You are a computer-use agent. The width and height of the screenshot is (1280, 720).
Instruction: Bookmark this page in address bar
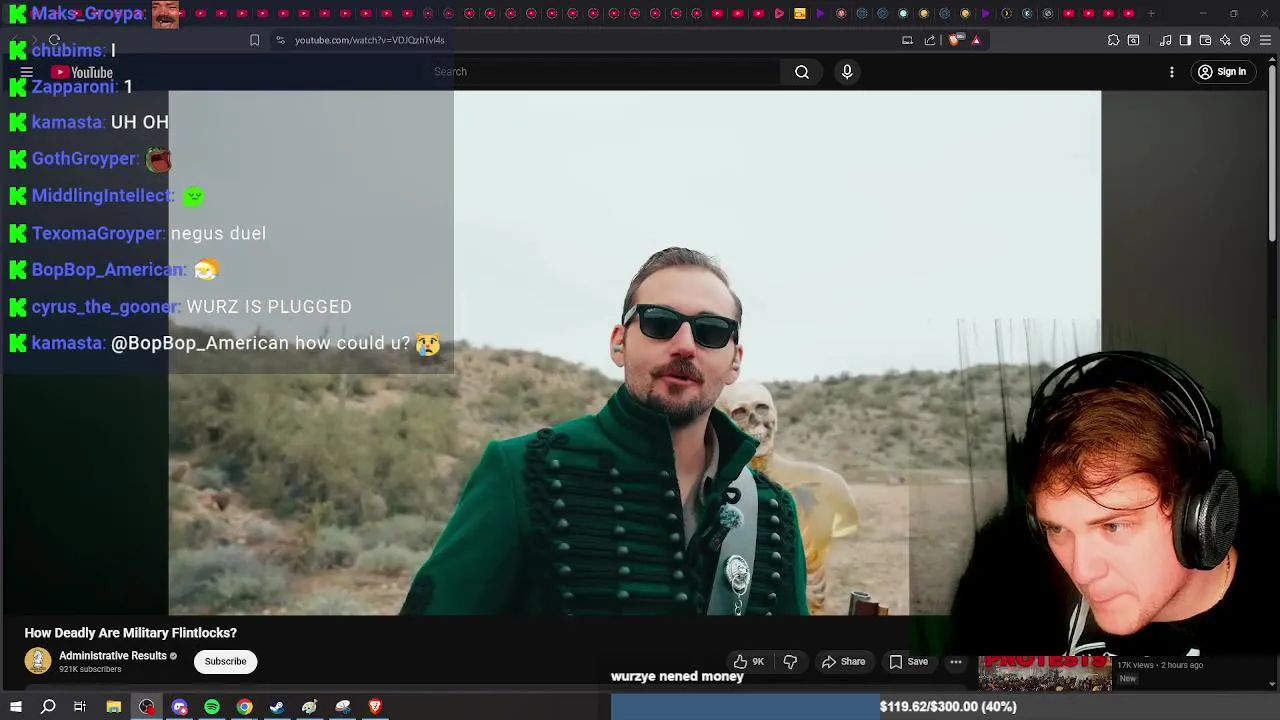[x=254, y=40]
